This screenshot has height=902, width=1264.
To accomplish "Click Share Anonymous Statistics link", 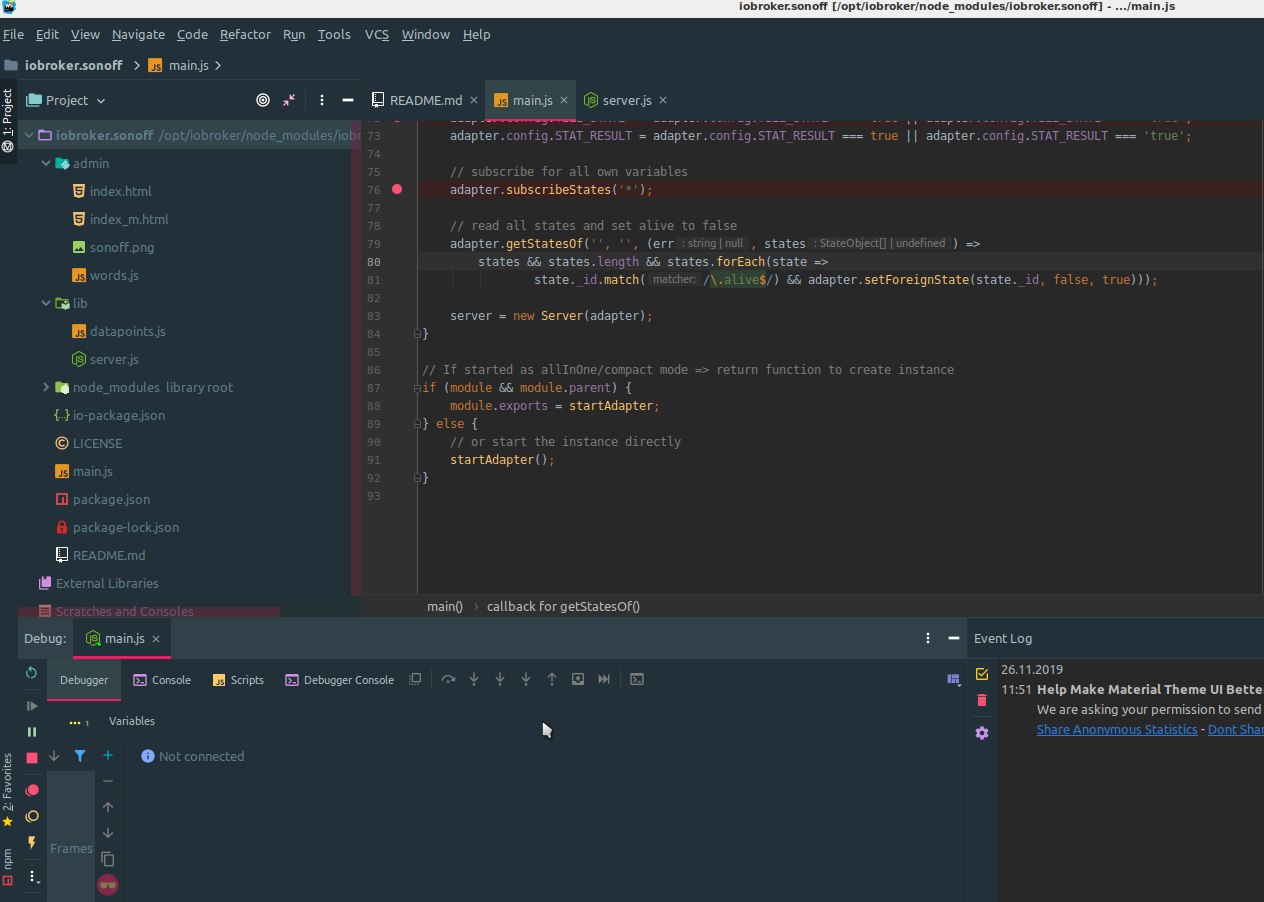I will (x=1116, y=729).
